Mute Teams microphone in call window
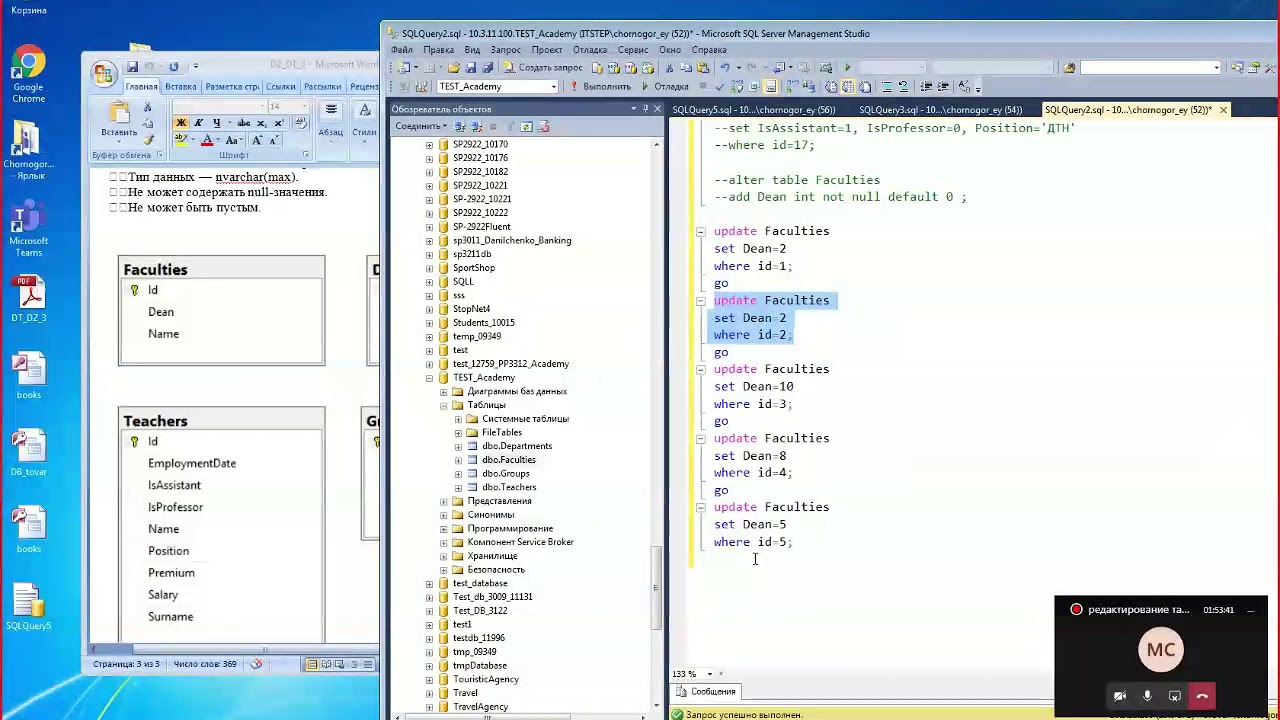This screenshot has width=1280, height=720. pyautogui.click(x=1147, y=696)
